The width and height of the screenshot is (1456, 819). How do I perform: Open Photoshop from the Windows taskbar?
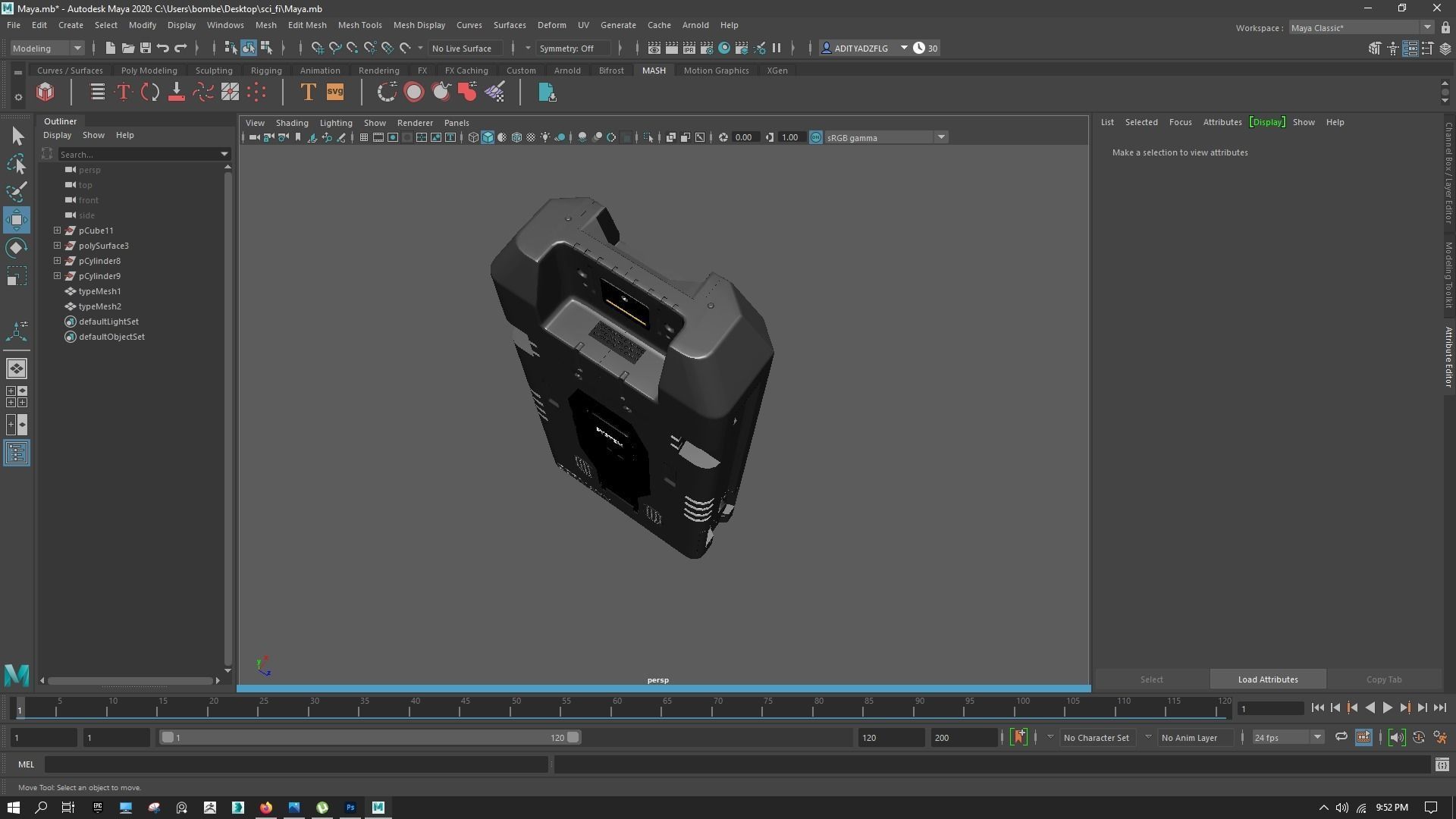(350, 808)
